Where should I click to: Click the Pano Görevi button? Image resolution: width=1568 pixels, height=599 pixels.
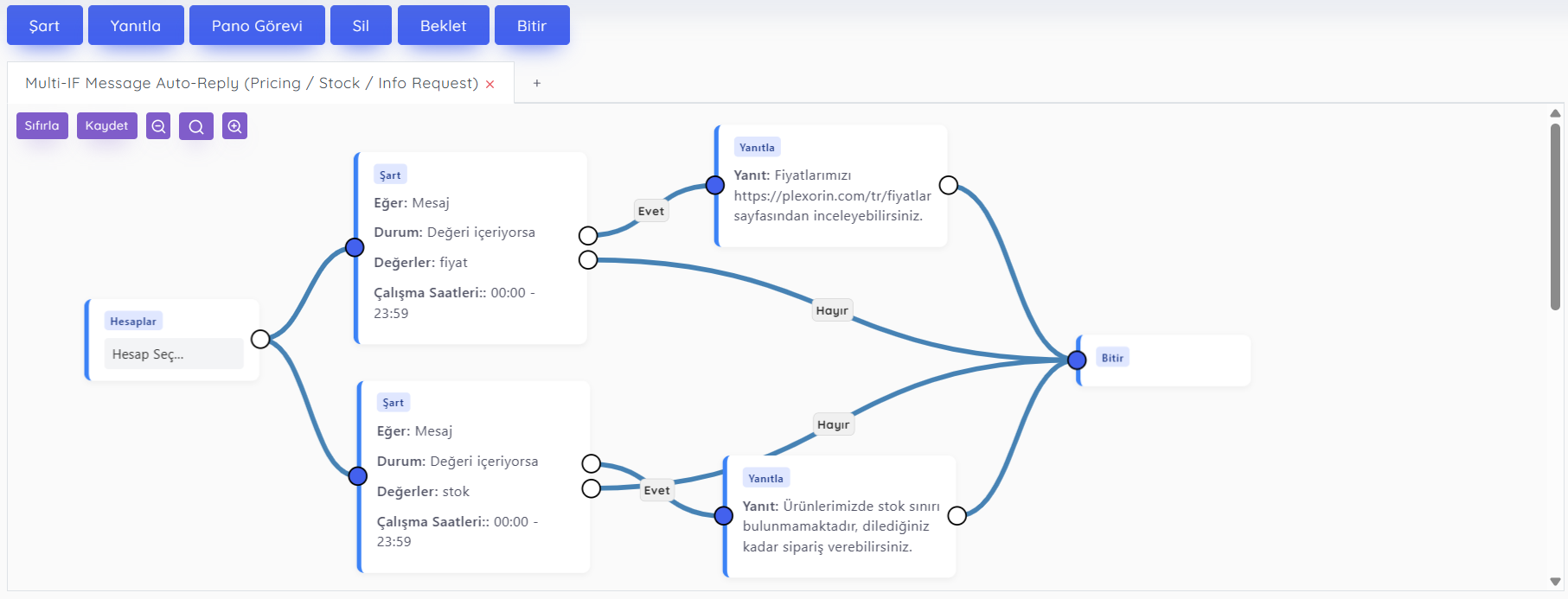pyautogui.click(x=257, y=25)
